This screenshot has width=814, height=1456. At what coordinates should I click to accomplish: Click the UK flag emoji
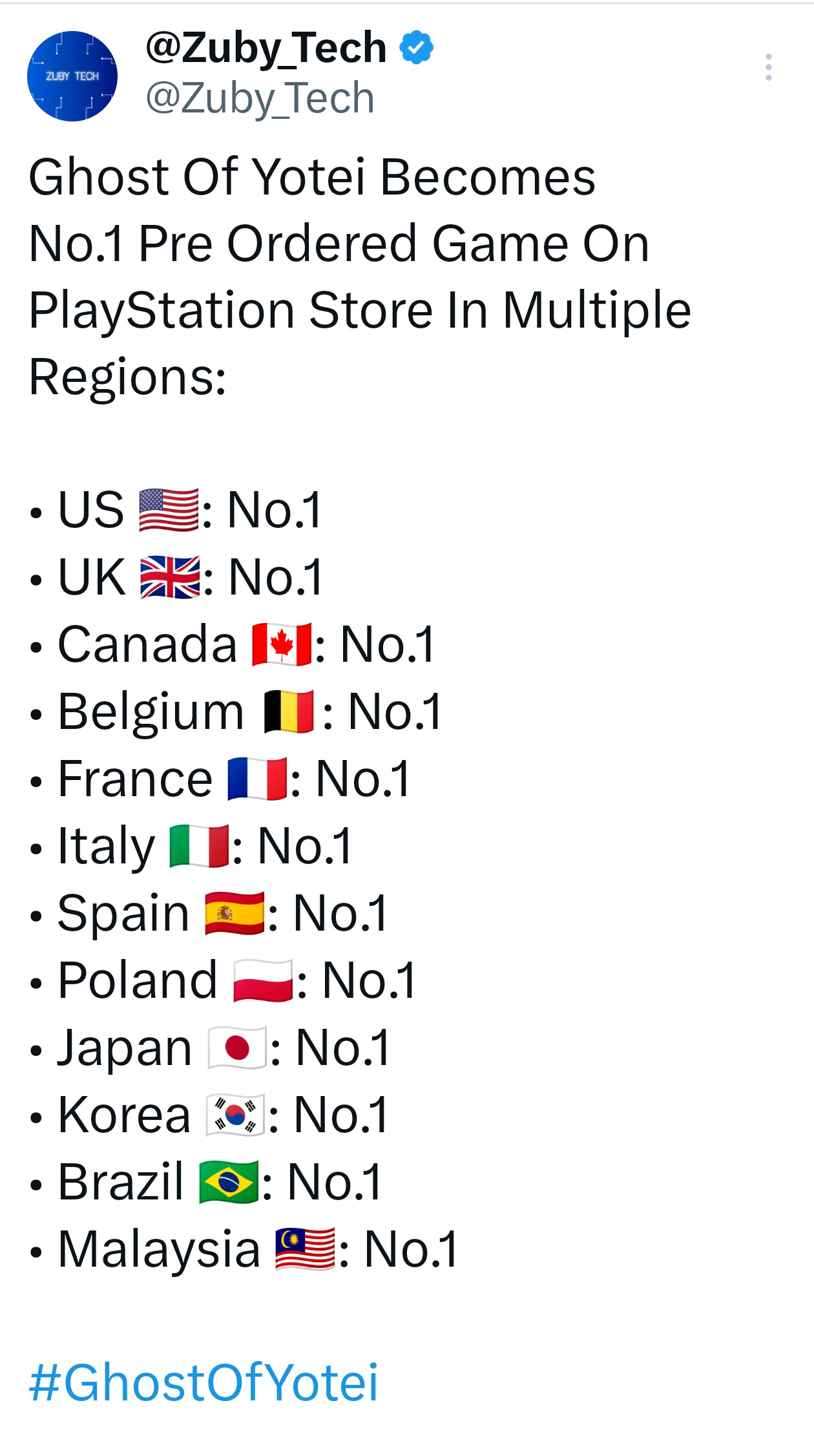coord(169,577)
